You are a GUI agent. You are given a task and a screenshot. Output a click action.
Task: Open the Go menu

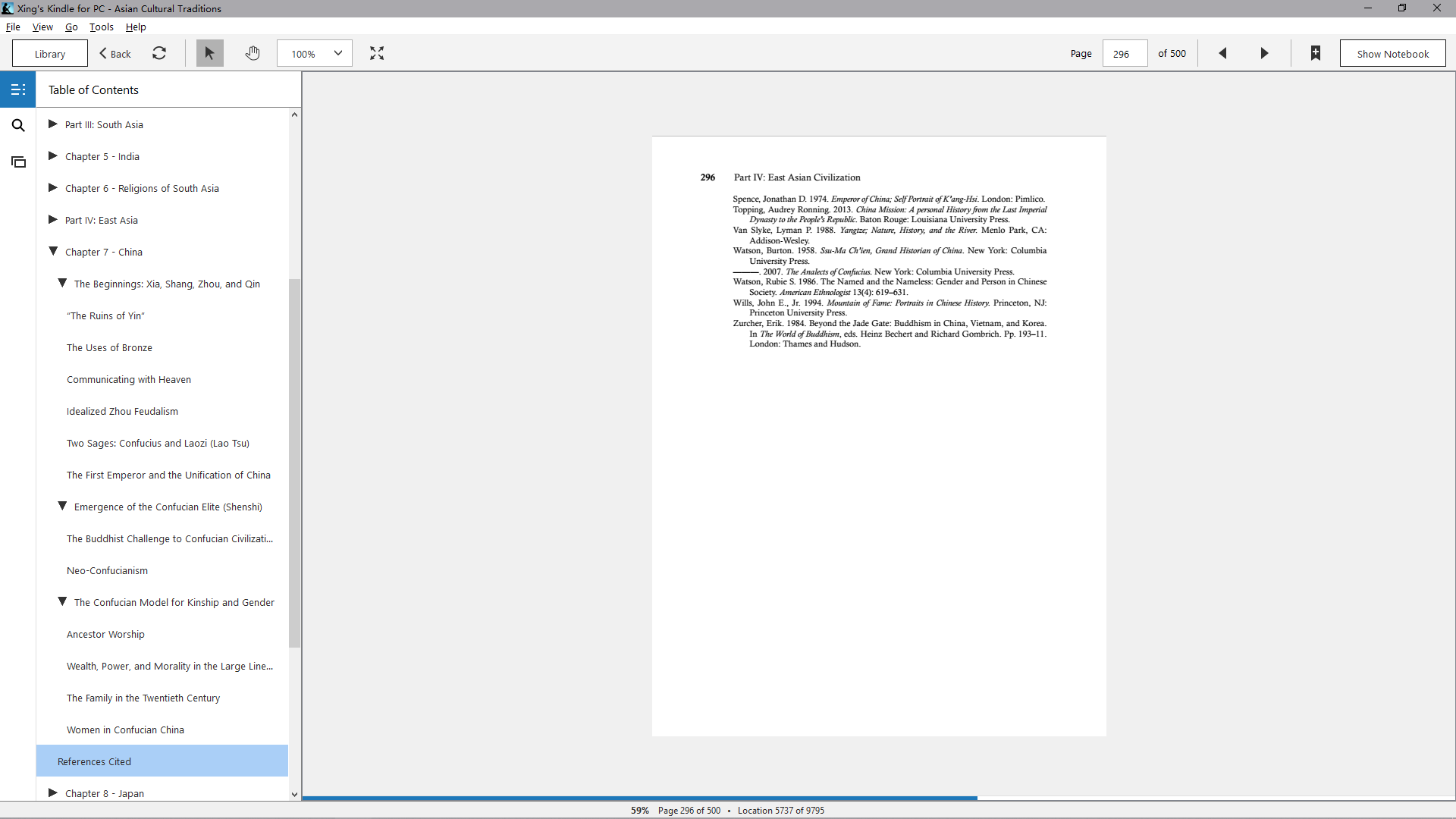click(x=71, y=27)
